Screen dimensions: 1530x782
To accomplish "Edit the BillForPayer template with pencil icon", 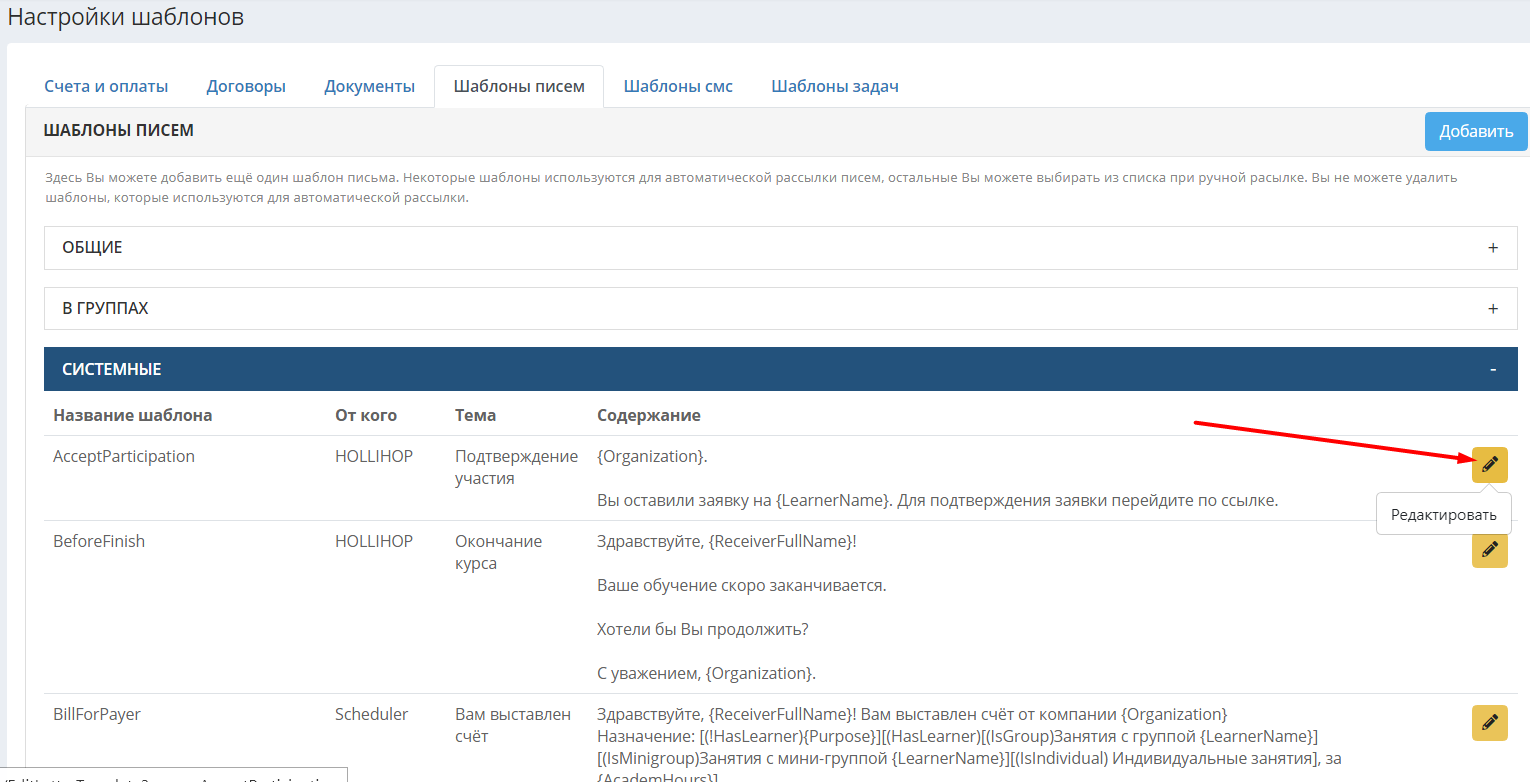I will pos(1489,723).
